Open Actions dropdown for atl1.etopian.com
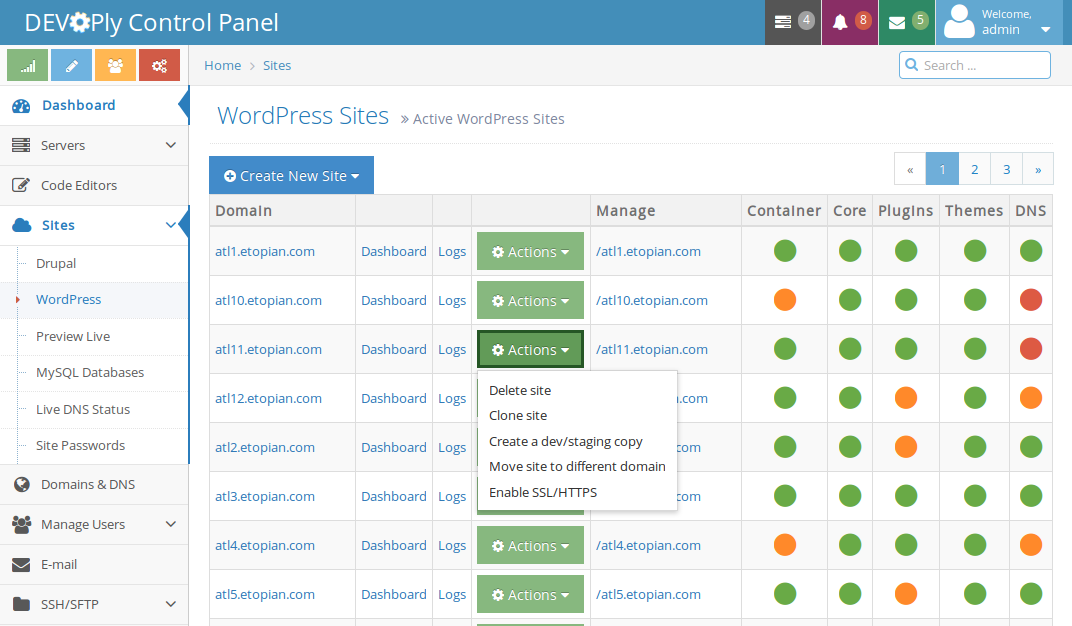The width and height of the screenshot is (1072, 626). (x=530, y=252)
